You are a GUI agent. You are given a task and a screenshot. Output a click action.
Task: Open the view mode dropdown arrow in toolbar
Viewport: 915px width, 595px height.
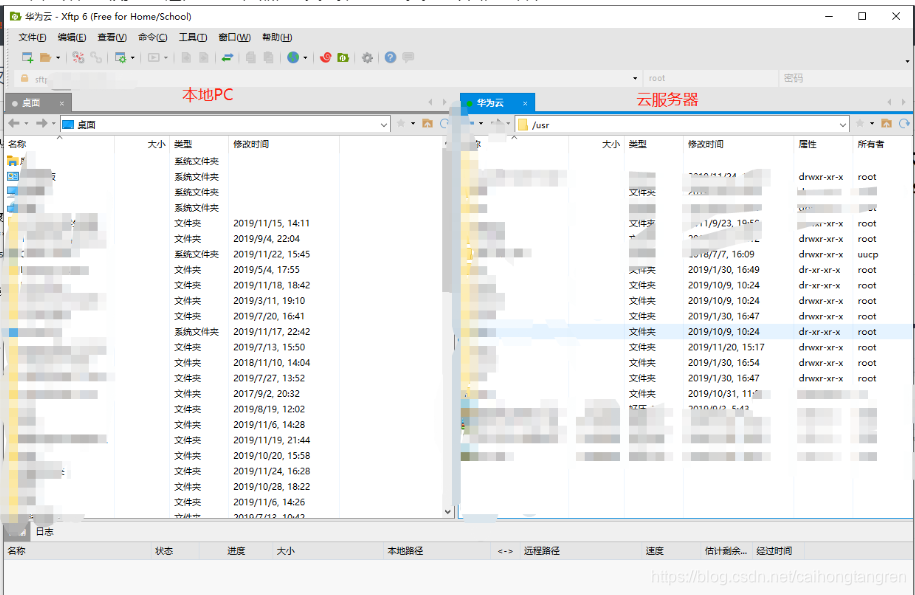164,58
